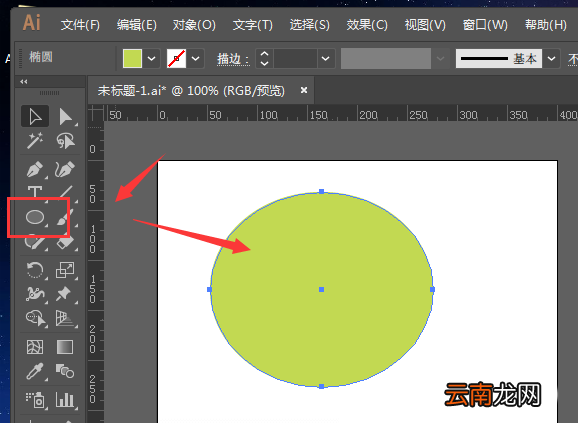Select the Symbol Sprayer tool

point(35,400)
